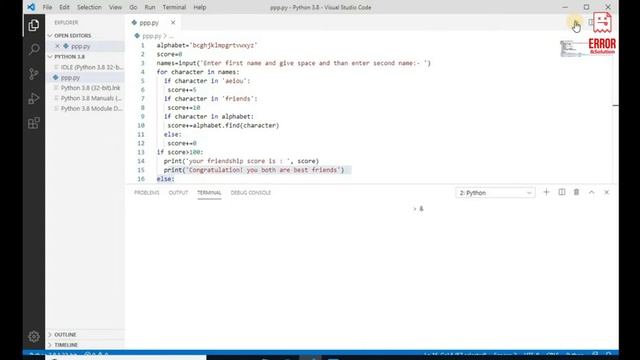Click line 1 alphabet assignment code
Screen dimensions: 640x360
click(207, 45)
